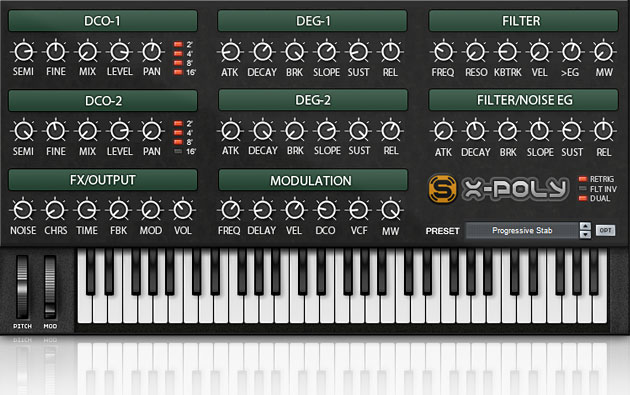
Task: Click the DCO-1 FINE knob
Action: (x=55, y=52)
